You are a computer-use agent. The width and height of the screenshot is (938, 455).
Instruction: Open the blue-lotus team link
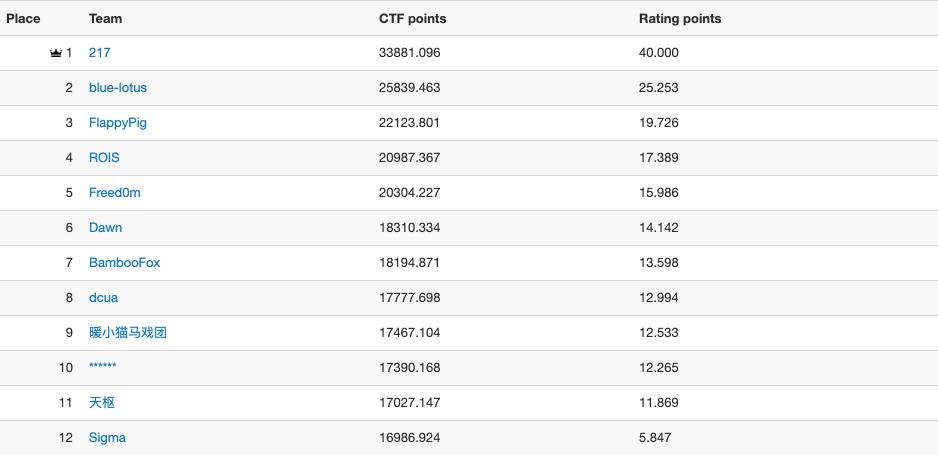coord(117,88)
